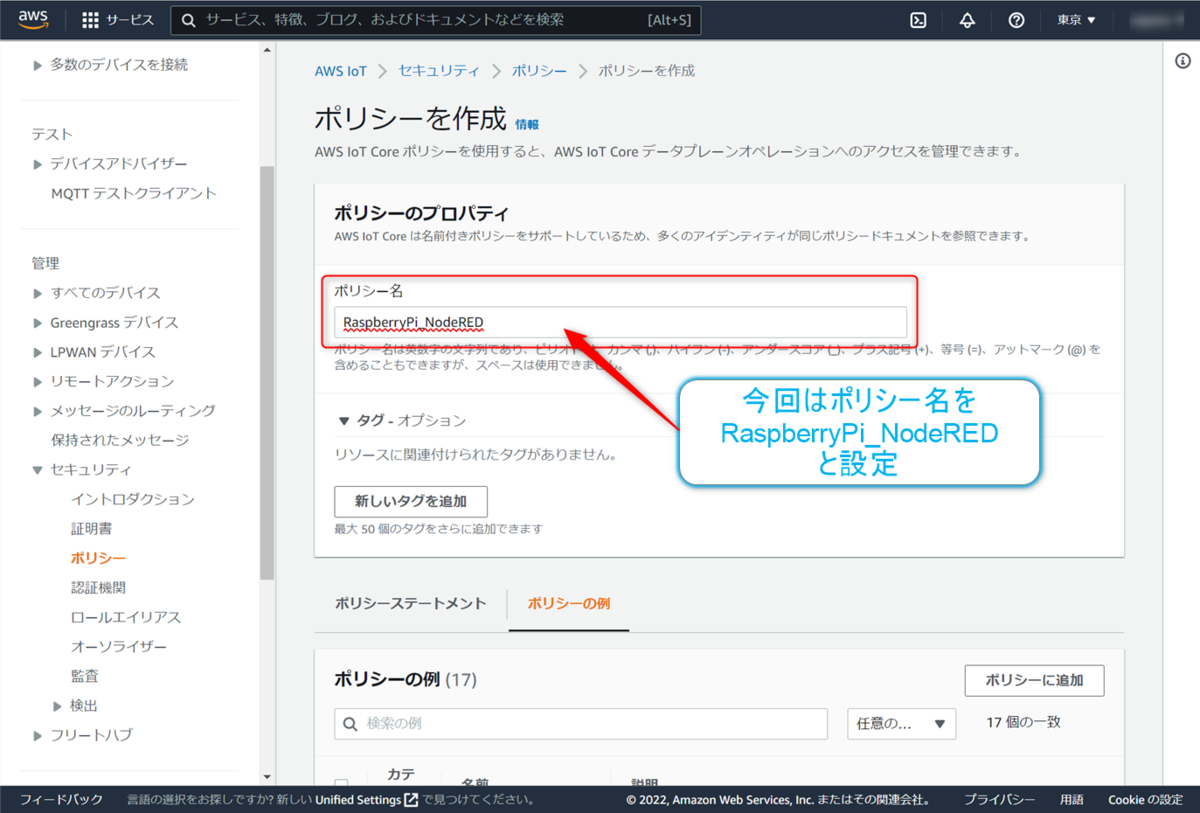Click the 検索の例 search field

coord(581,723)
